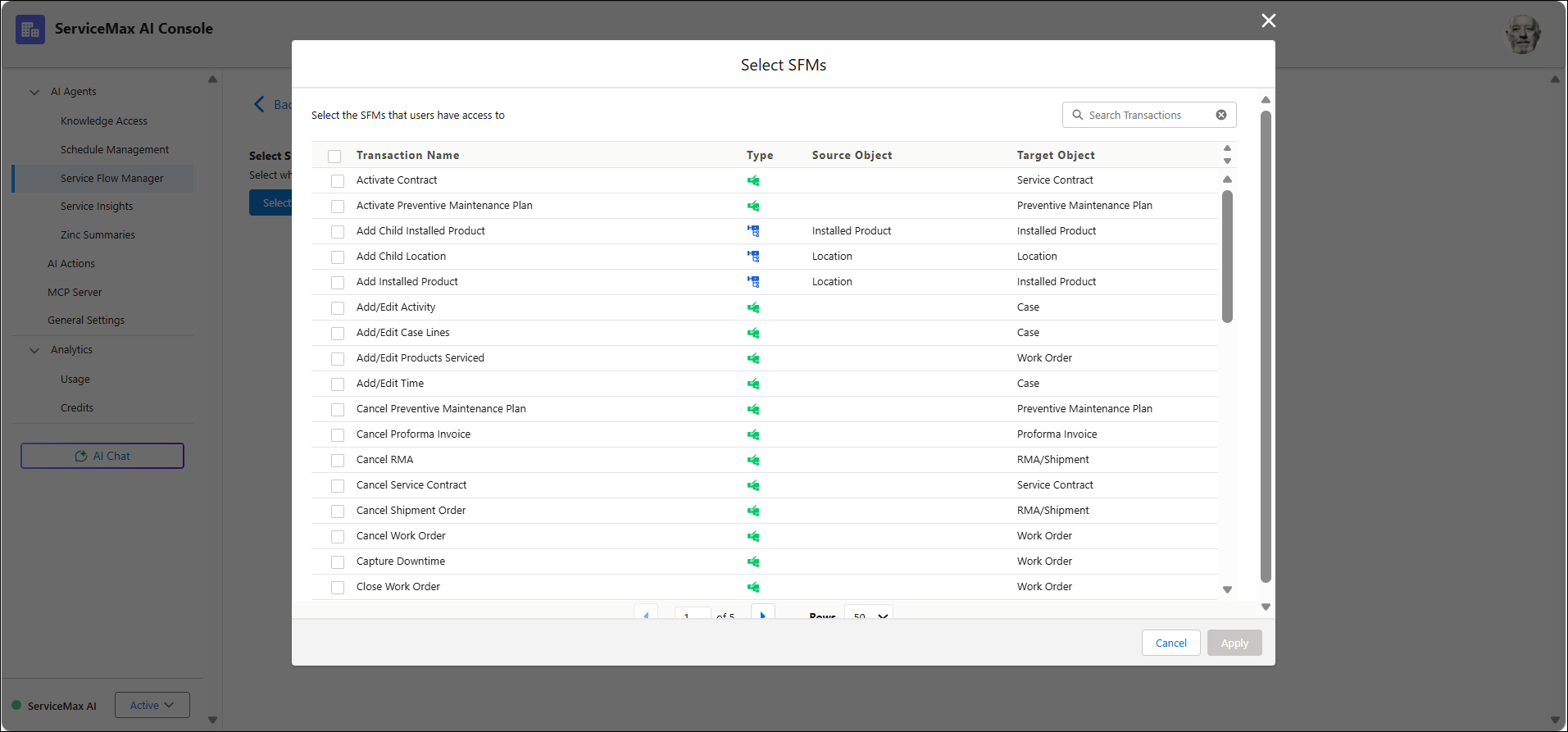The height and width of the screenshot is (732, 1568).
Task: Open the MCP Server page
Action: click(x=75, y=292)
